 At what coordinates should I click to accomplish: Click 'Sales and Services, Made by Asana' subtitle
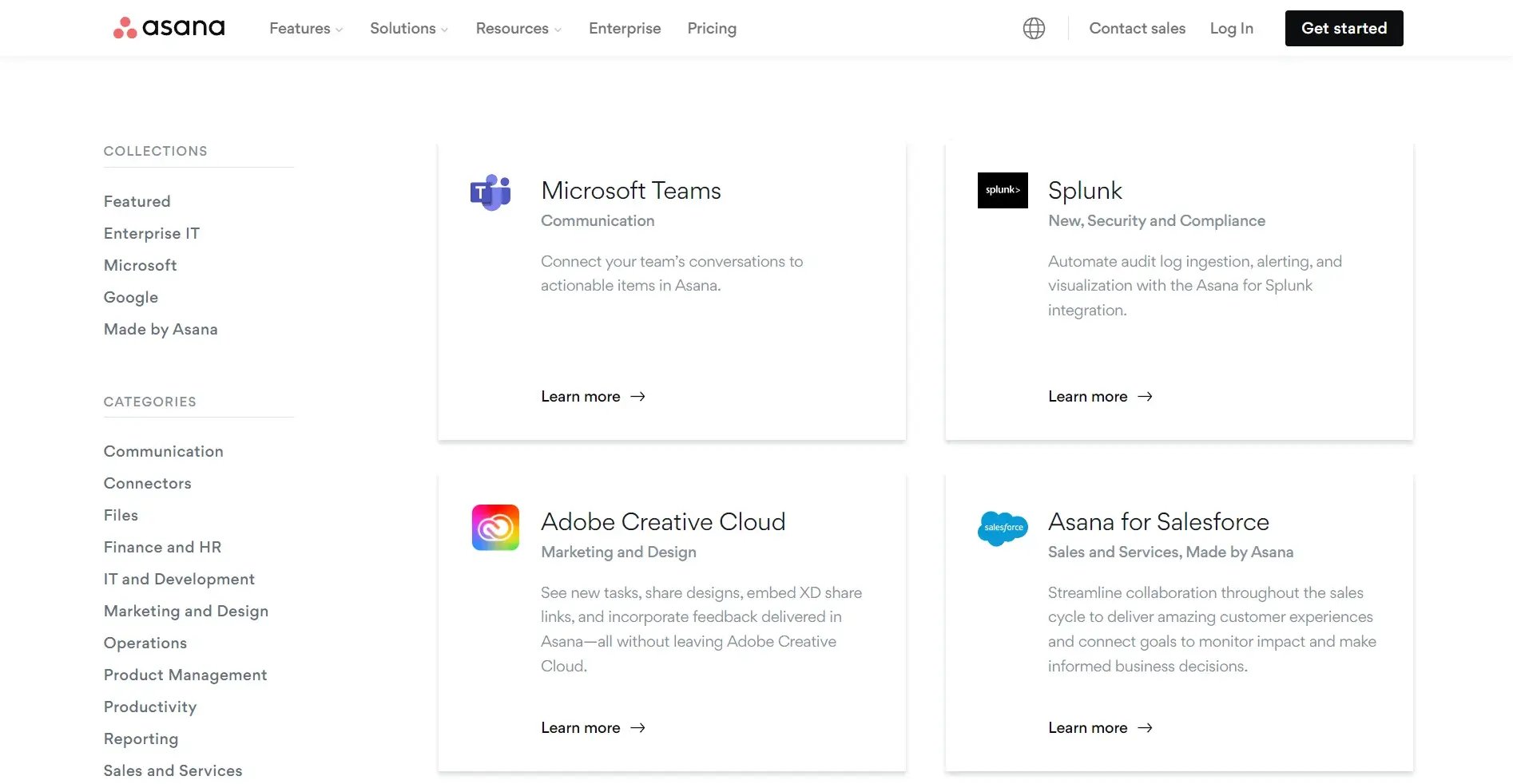coord(1170,552)
